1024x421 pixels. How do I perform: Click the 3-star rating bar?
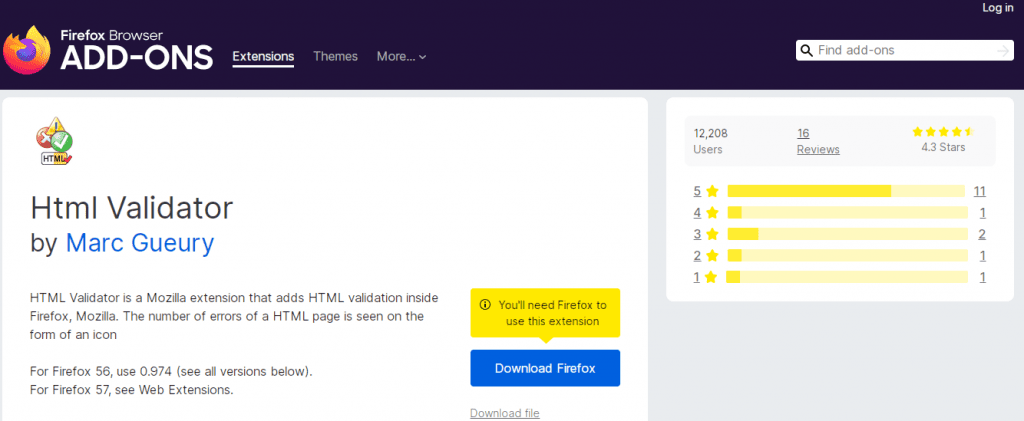click(848, 234)
